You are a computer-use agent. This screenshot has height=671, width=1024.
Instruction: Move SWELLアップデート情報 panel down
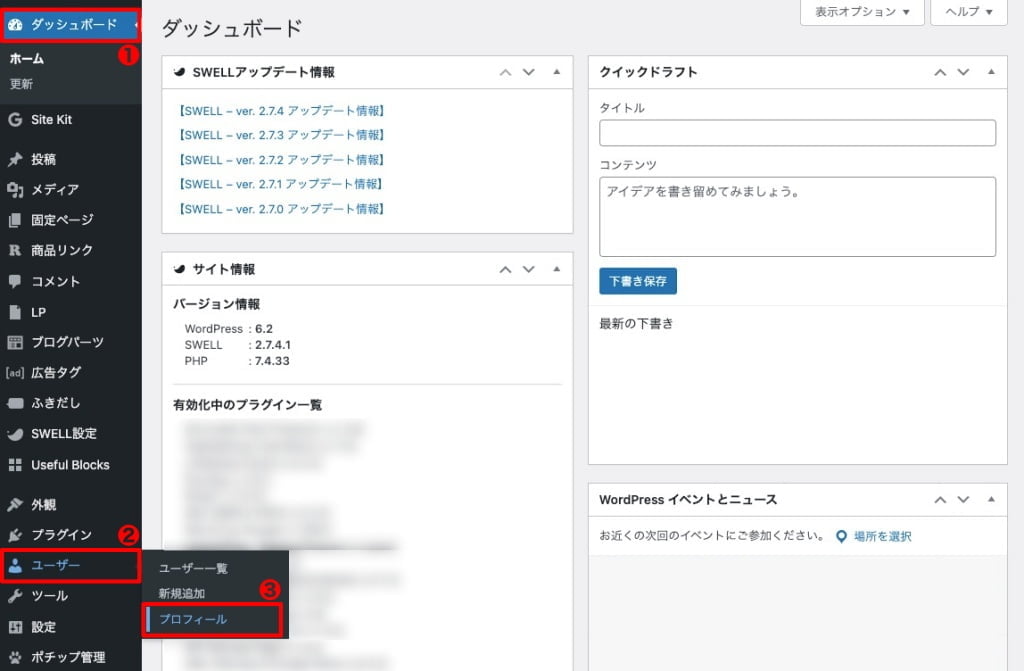[528, 72]
